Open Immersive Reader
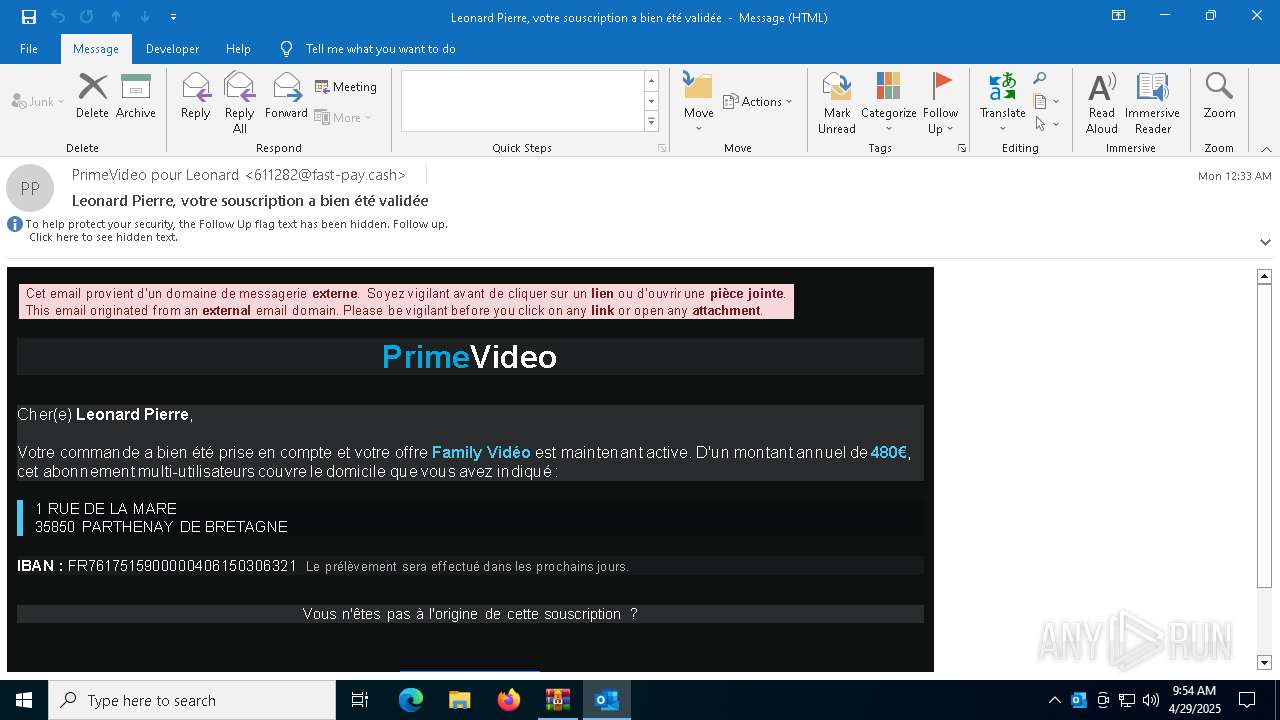The width and height of the screenshot is (1280, 720). [x=1152, y=102]
